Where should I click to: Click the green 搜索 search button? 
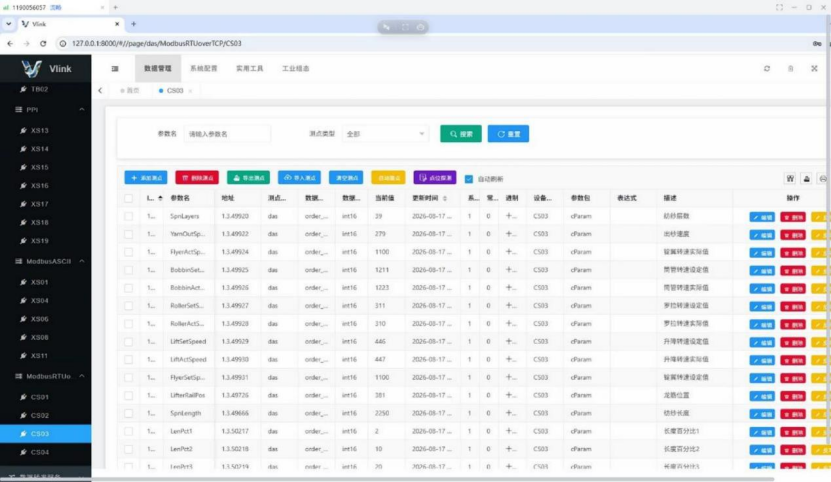(461, 134)
